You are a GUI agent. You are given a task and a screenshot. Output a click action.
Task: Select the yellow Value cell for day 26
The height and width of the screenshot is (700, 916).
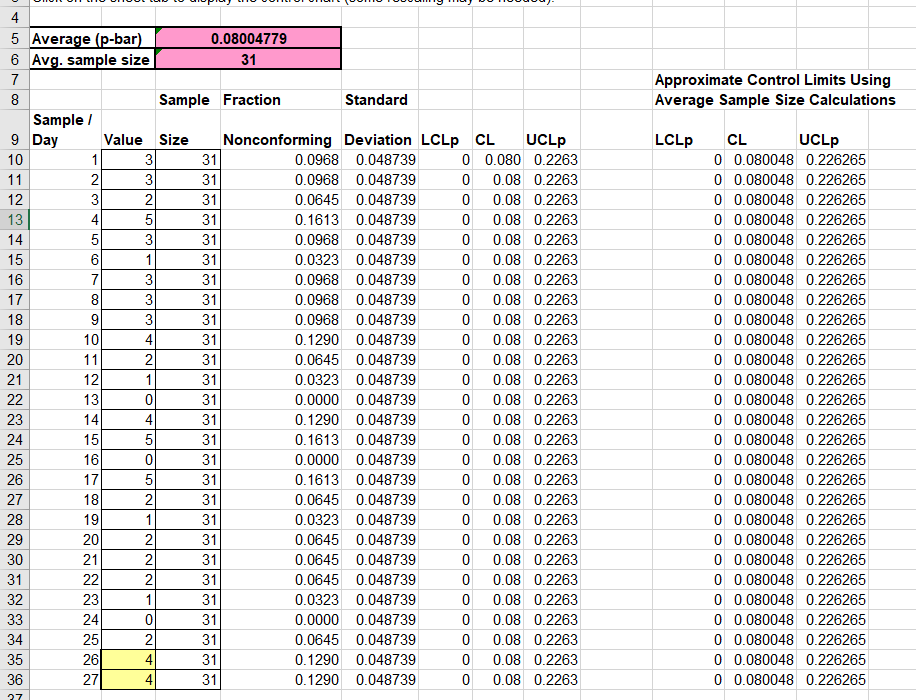[130, 660]
